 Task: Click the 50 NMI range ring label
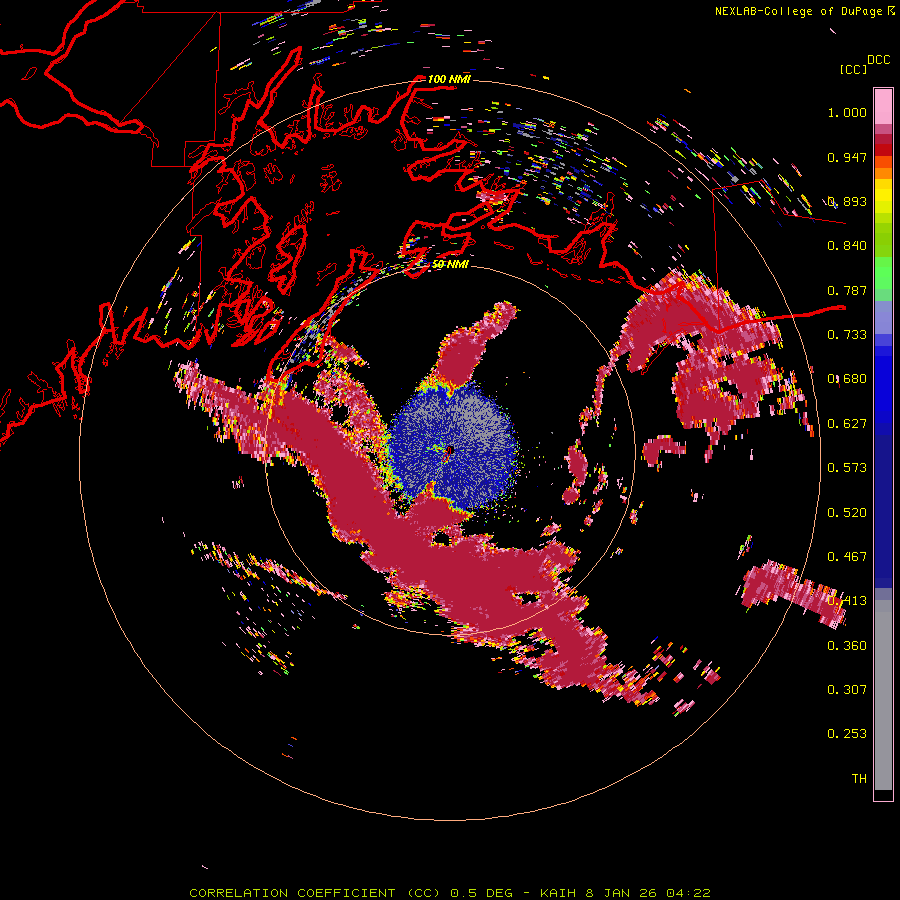tap(450, 264)
